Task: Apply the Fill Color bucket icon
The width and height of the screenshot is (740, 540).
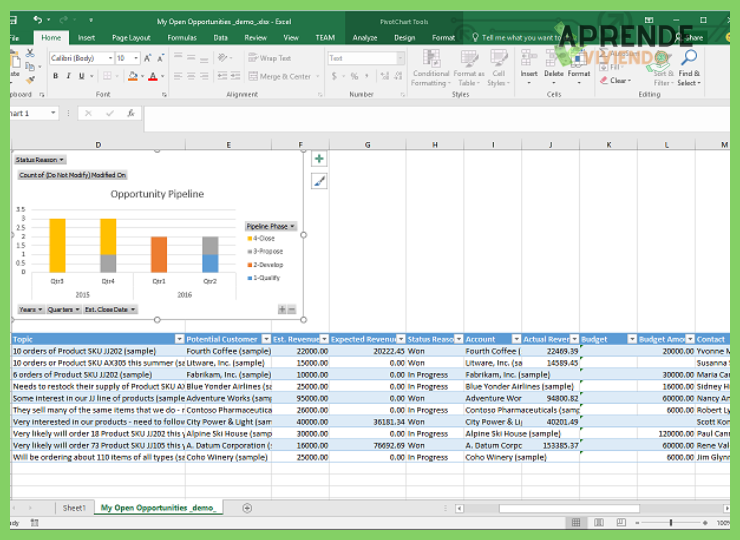Action: tap(133, 76)
